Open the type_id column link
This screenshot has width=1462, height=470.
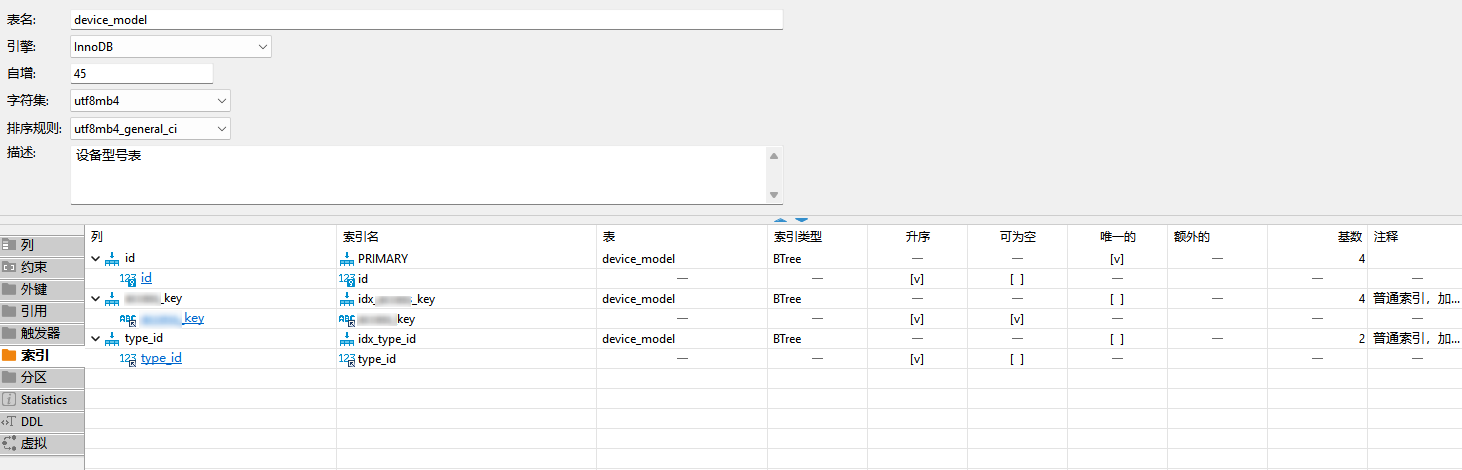pyautogui.click(x=161, y=358)
